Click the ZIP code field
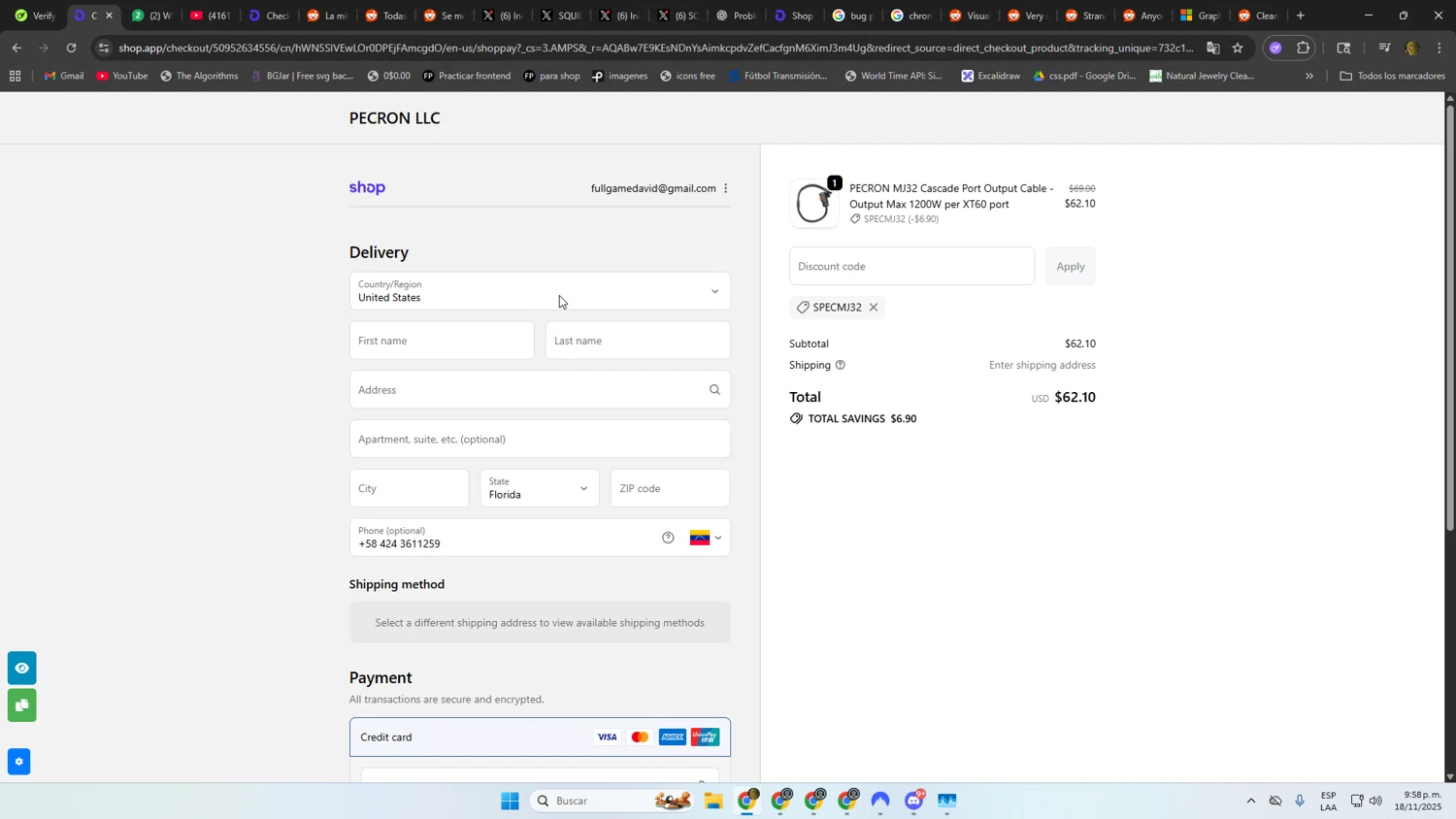This screenshot has height=819, width=1456. (x=670, y=488)
